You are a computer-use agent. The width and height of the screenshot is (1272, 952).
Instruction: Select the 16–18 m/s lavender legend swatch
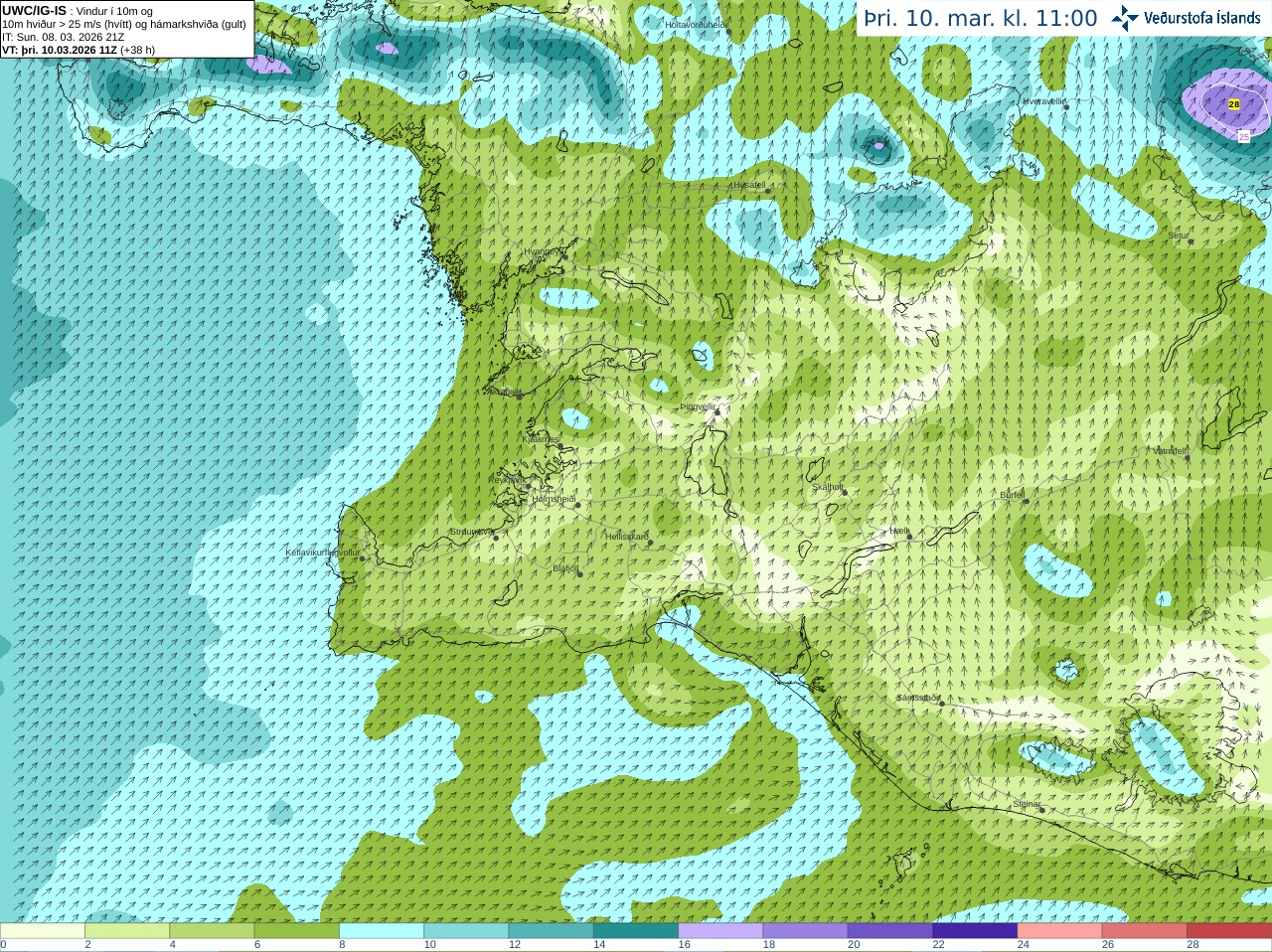pos(720,931)
